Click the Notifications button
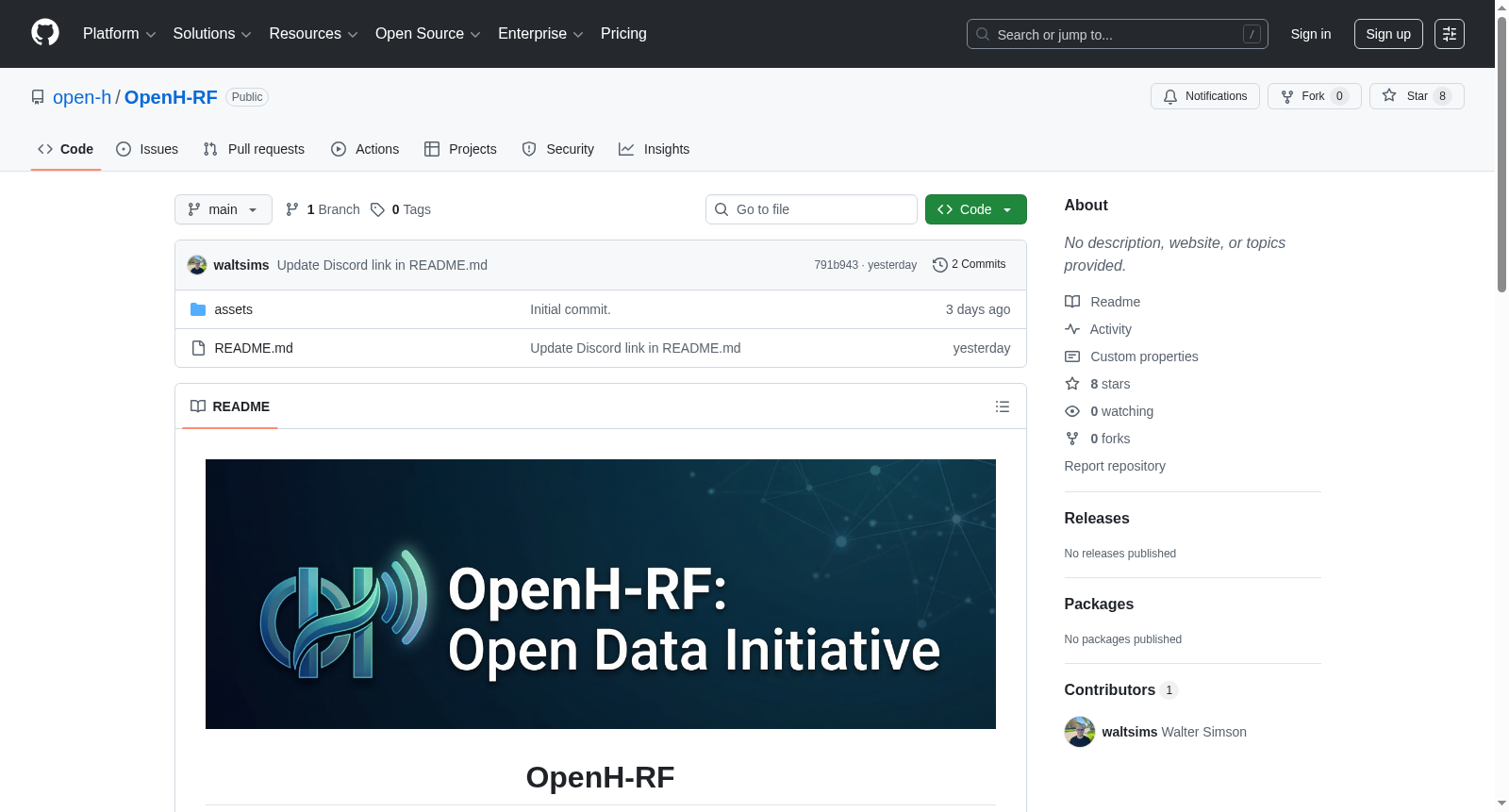 pyautogui.click(x=1205, y=96)
